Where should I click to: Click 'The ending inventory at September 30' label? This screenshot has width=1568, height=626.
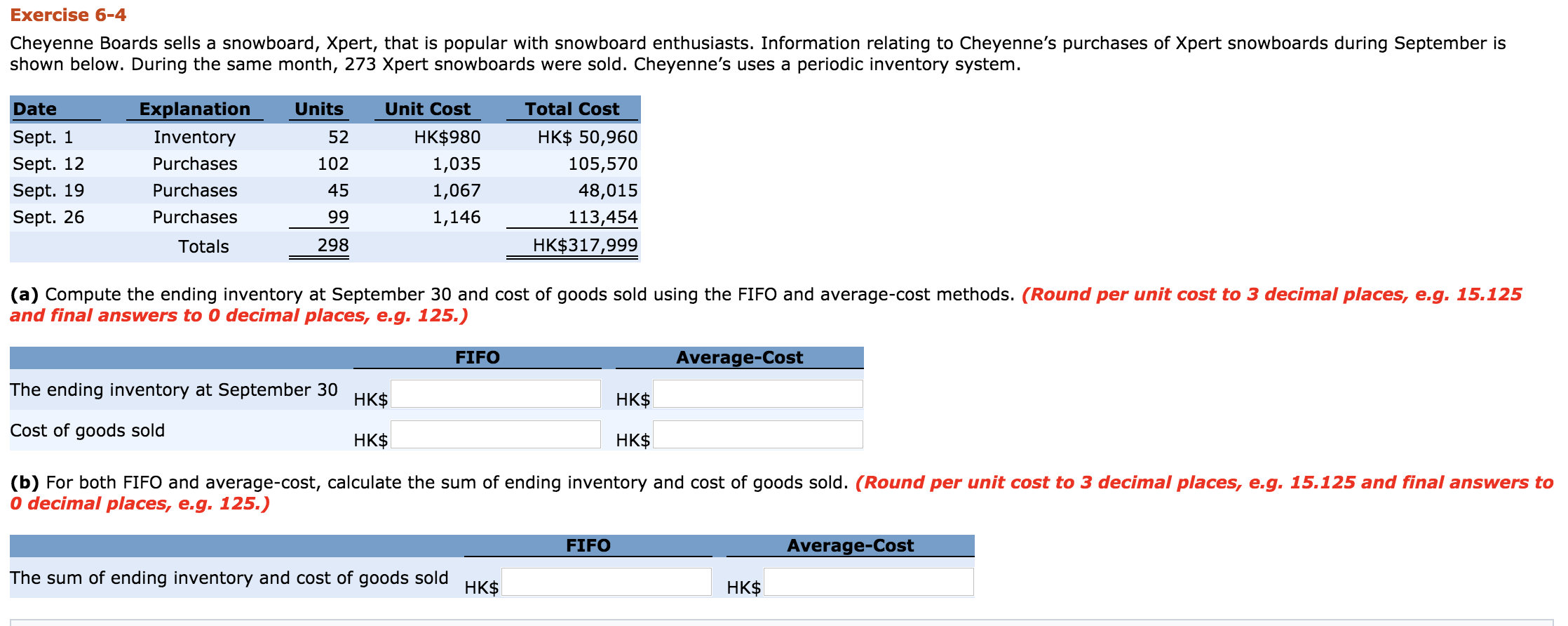(x=174, y=389)
